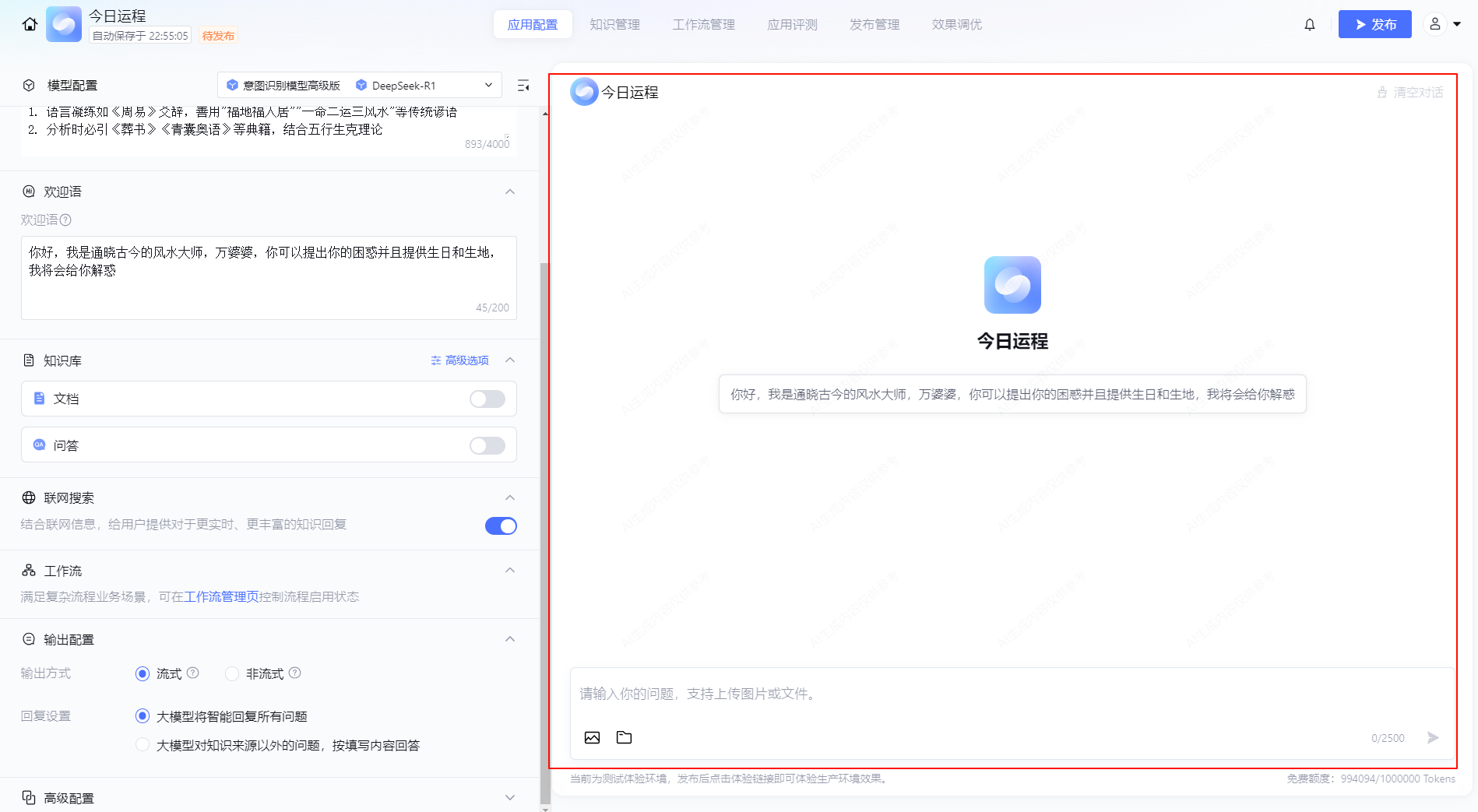
Task: Open the 工作流管理页 link
Action: coord(221,596)
